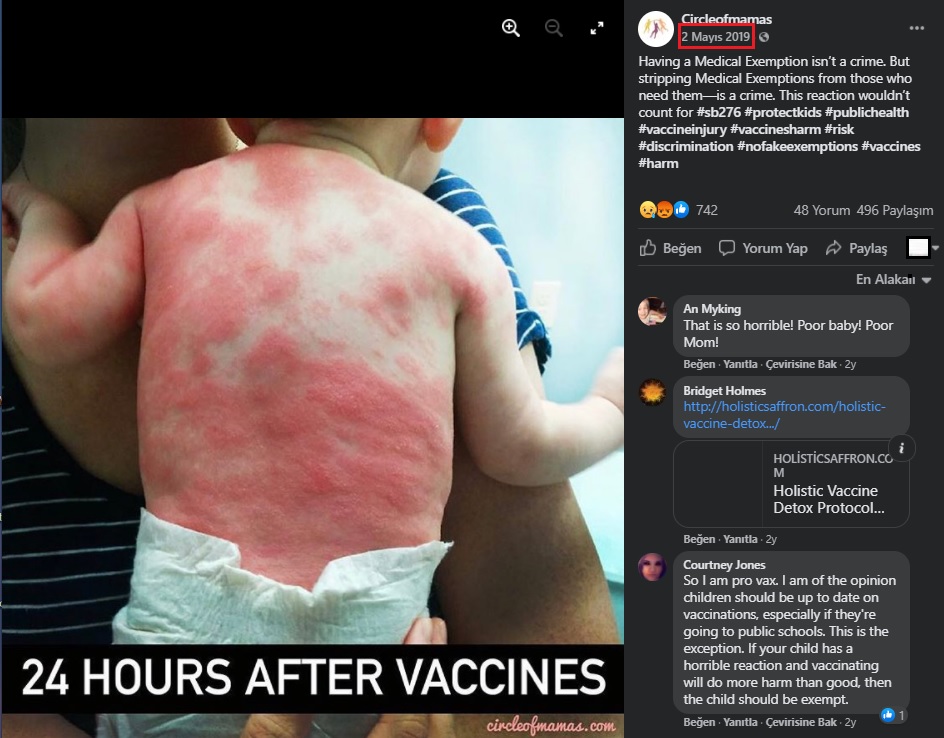Like the post with Beğen button
944x738 pixels.
click(671, 248)
